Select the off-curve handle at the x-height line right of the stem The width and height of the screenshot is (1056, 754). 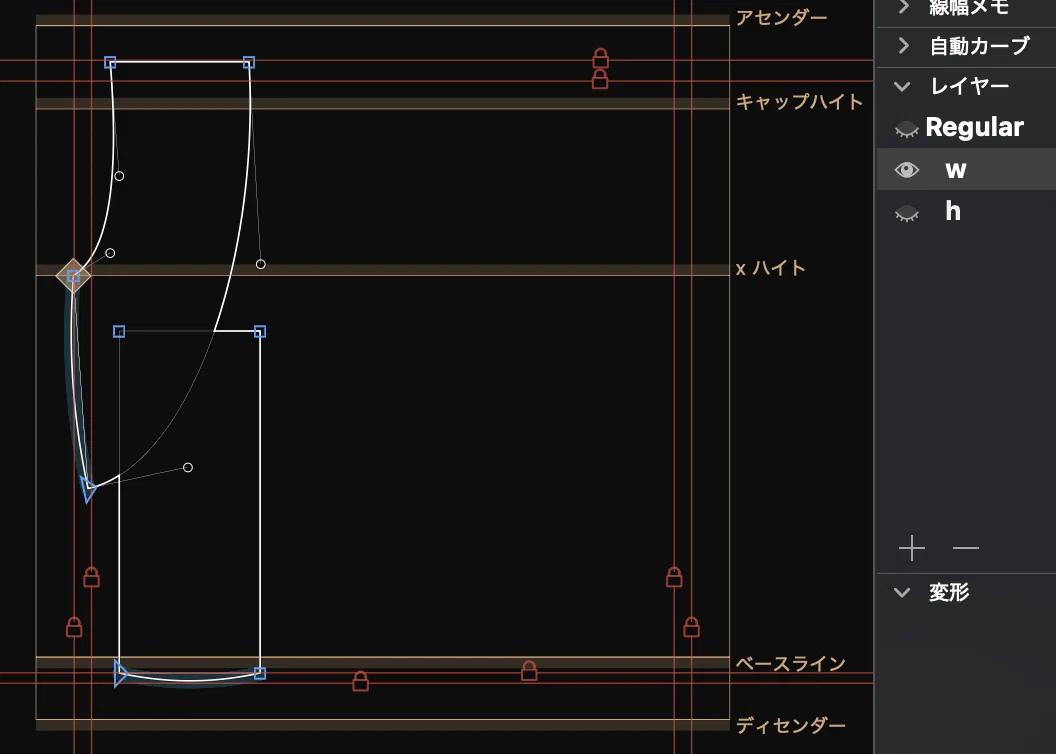[x=261, y=265]
